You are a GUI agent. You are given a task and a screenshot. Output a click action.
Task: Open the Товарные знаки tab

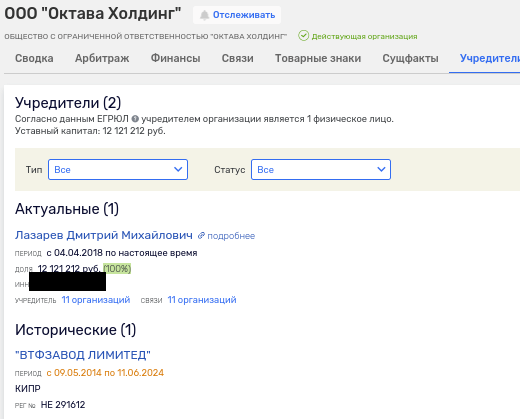[318, 58]
